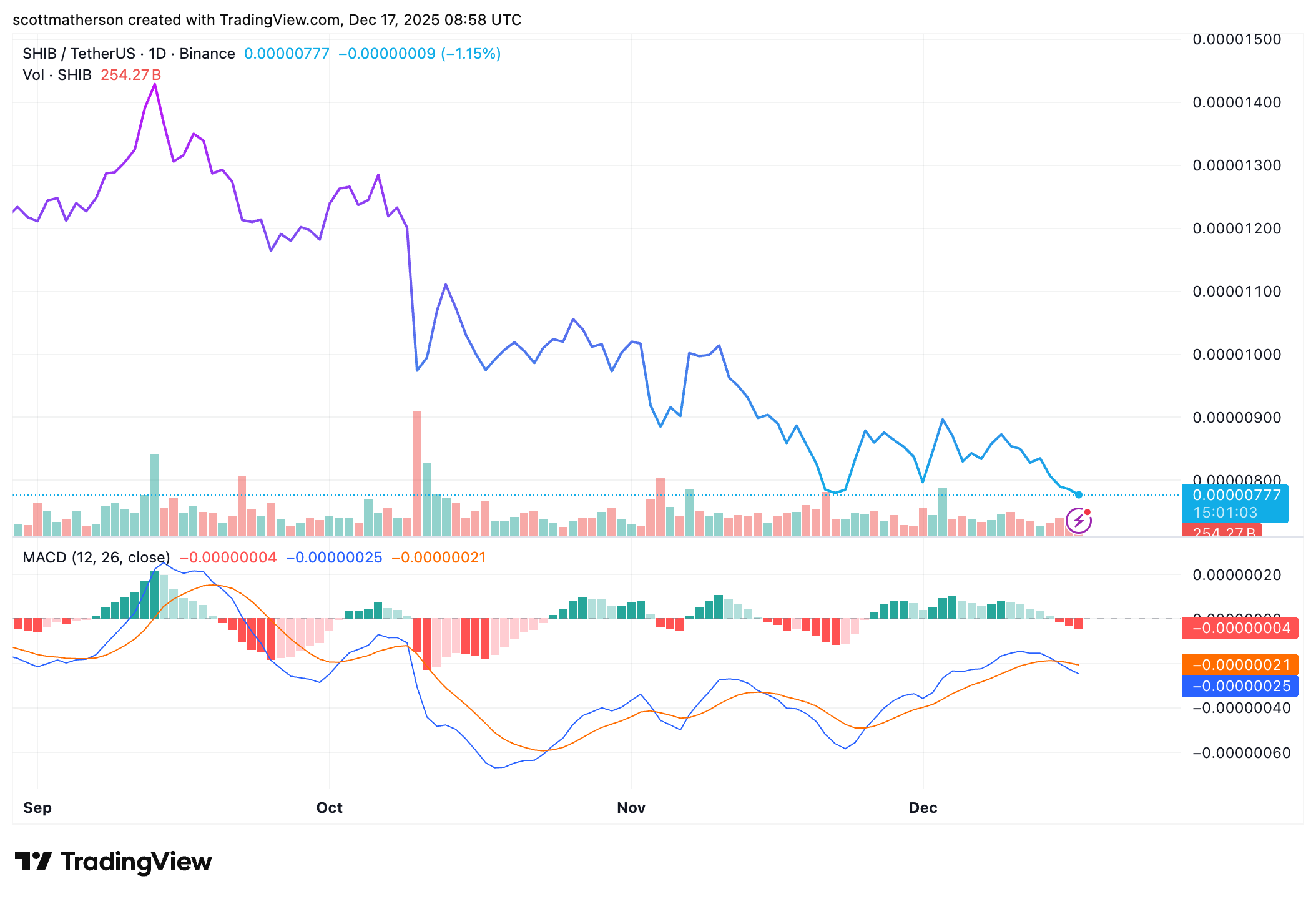Viewport: 1316px width, 899px height.
Task: Click the TradingView wordmark text
Action: pos(136,862)
